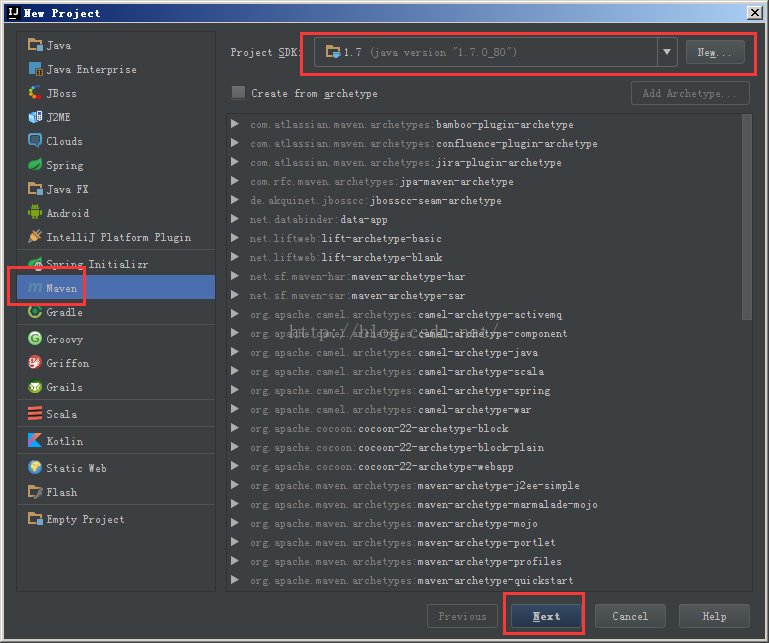769x643 pixels.
Task: Choose the Empty Project folder icon
Action: click(x=35, y=518)
